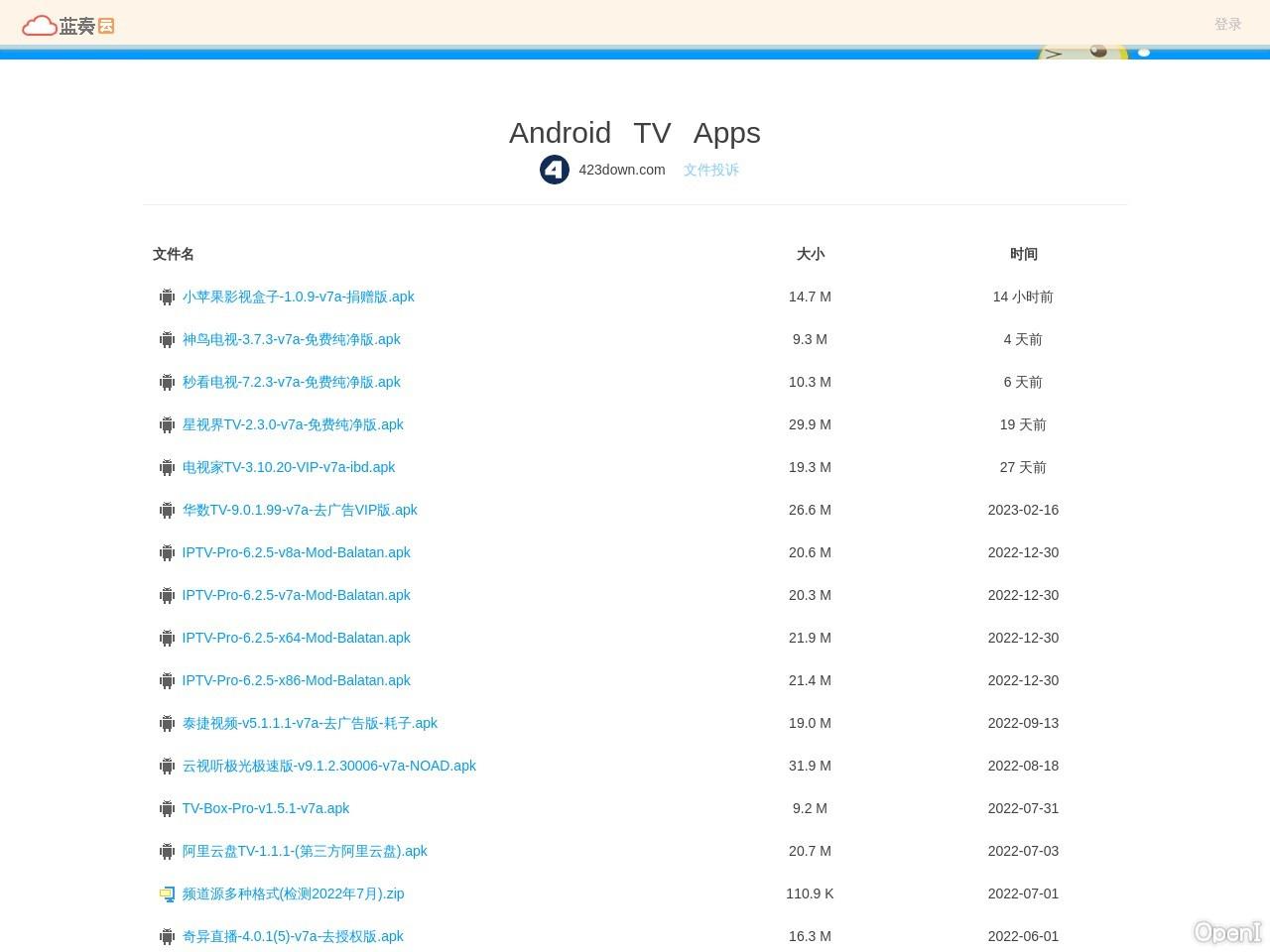Download 秒看电视-7.2.3-v7a-免费纯净版.apk
This screenshot has width=1270, height=952.
click(x=291, y=382)
